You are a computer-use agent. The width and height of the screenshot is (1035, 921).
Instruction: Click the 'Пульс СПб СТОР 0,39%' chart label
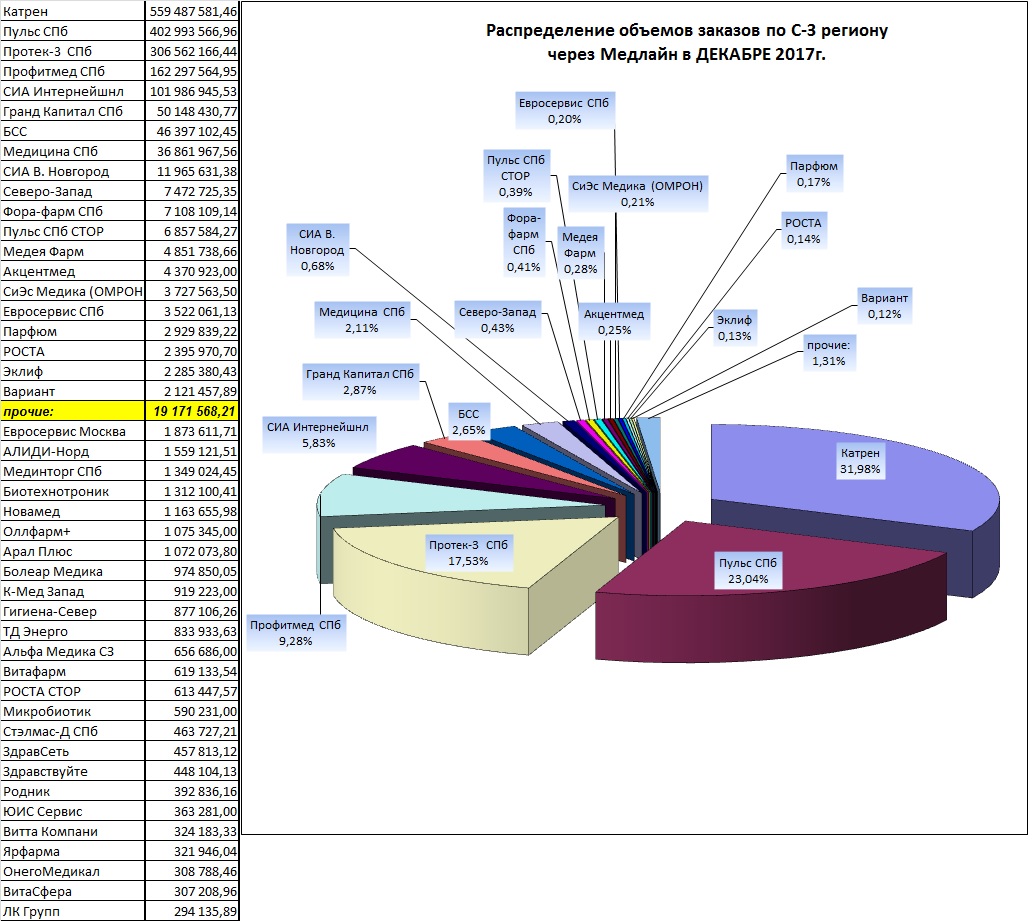pyautogui.click(x=516, y=176)
